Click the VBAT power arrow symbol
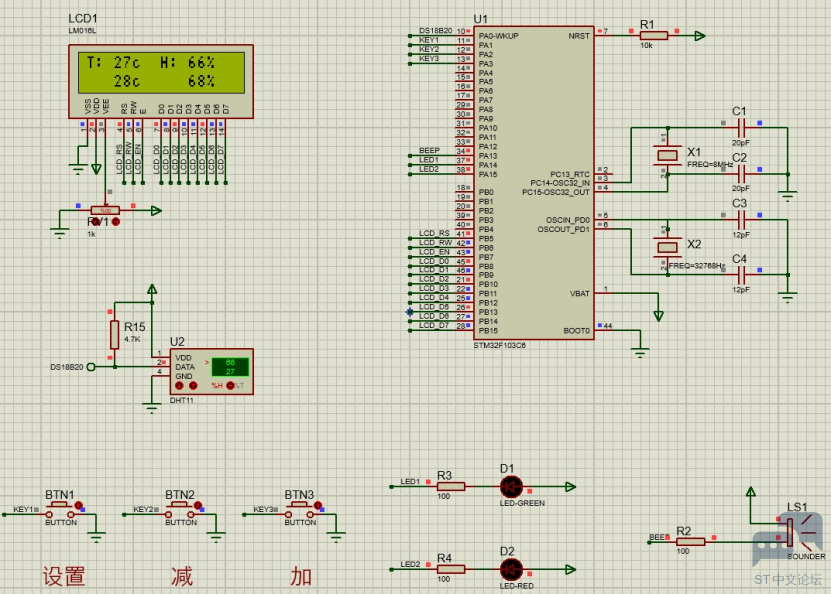Screen dimensions: 831x595 (658, 316)
